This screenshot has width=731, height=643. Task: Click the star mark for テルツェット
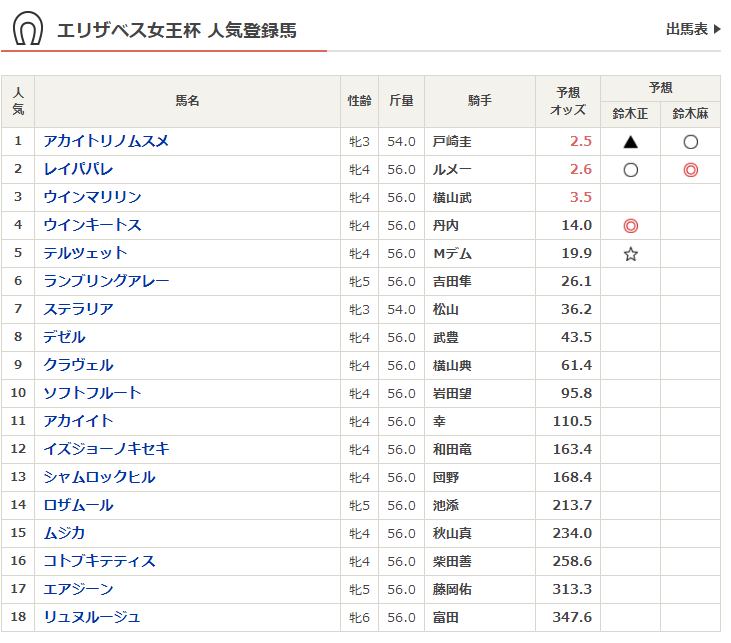pyautogui.click(x=630, y=254)
